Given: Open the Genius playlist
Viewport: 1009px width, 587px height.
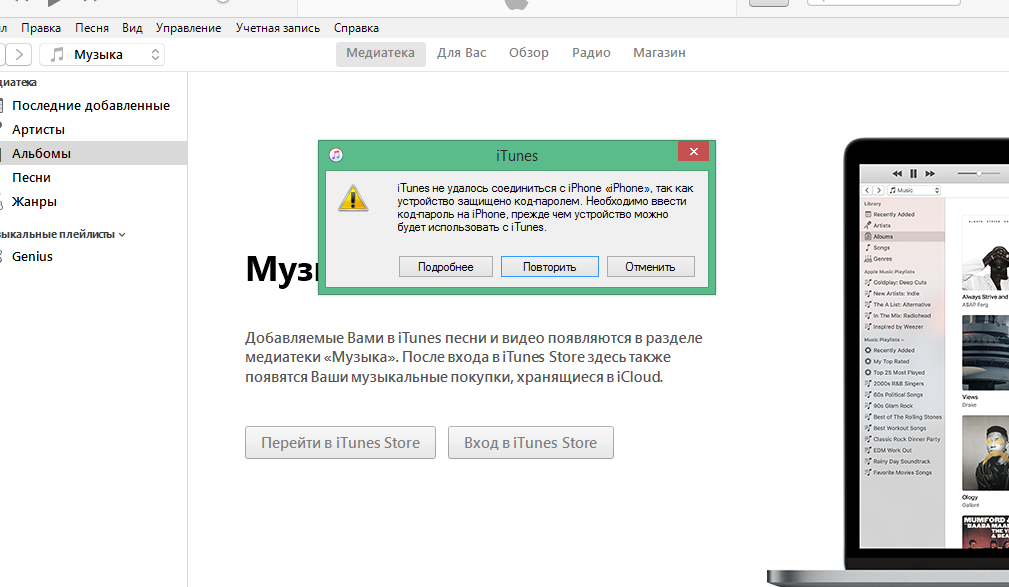Looking at the screenshot, I should tap(32, 256).
